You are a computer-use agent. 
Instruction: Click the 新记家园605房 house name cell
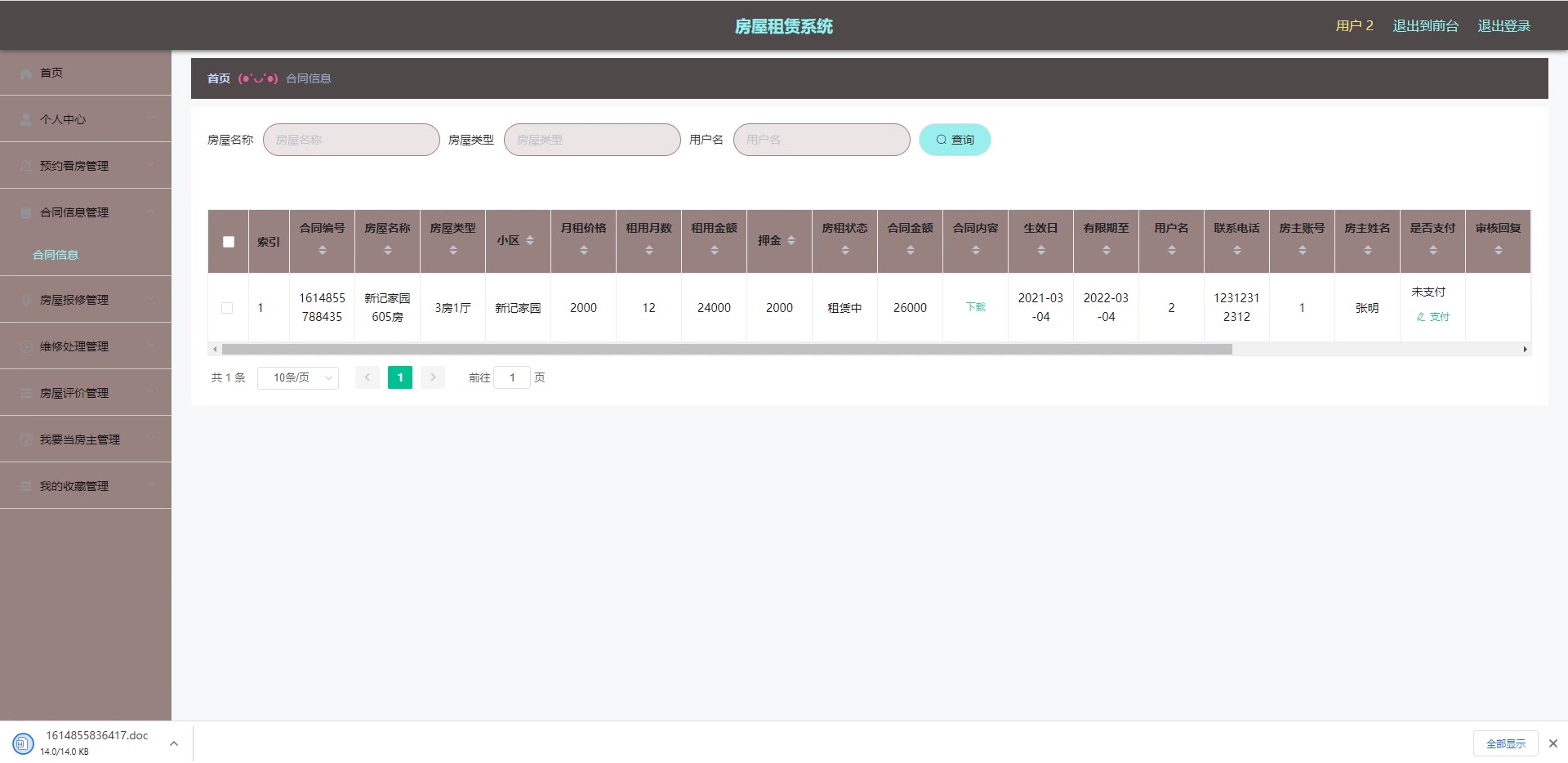point(388,308)
